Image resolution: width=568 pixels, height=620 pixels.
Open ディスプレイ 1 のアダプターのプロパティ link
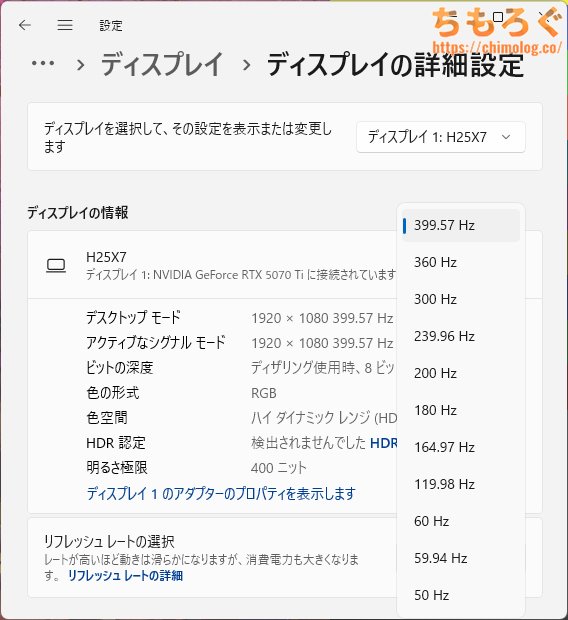[221, 493]
